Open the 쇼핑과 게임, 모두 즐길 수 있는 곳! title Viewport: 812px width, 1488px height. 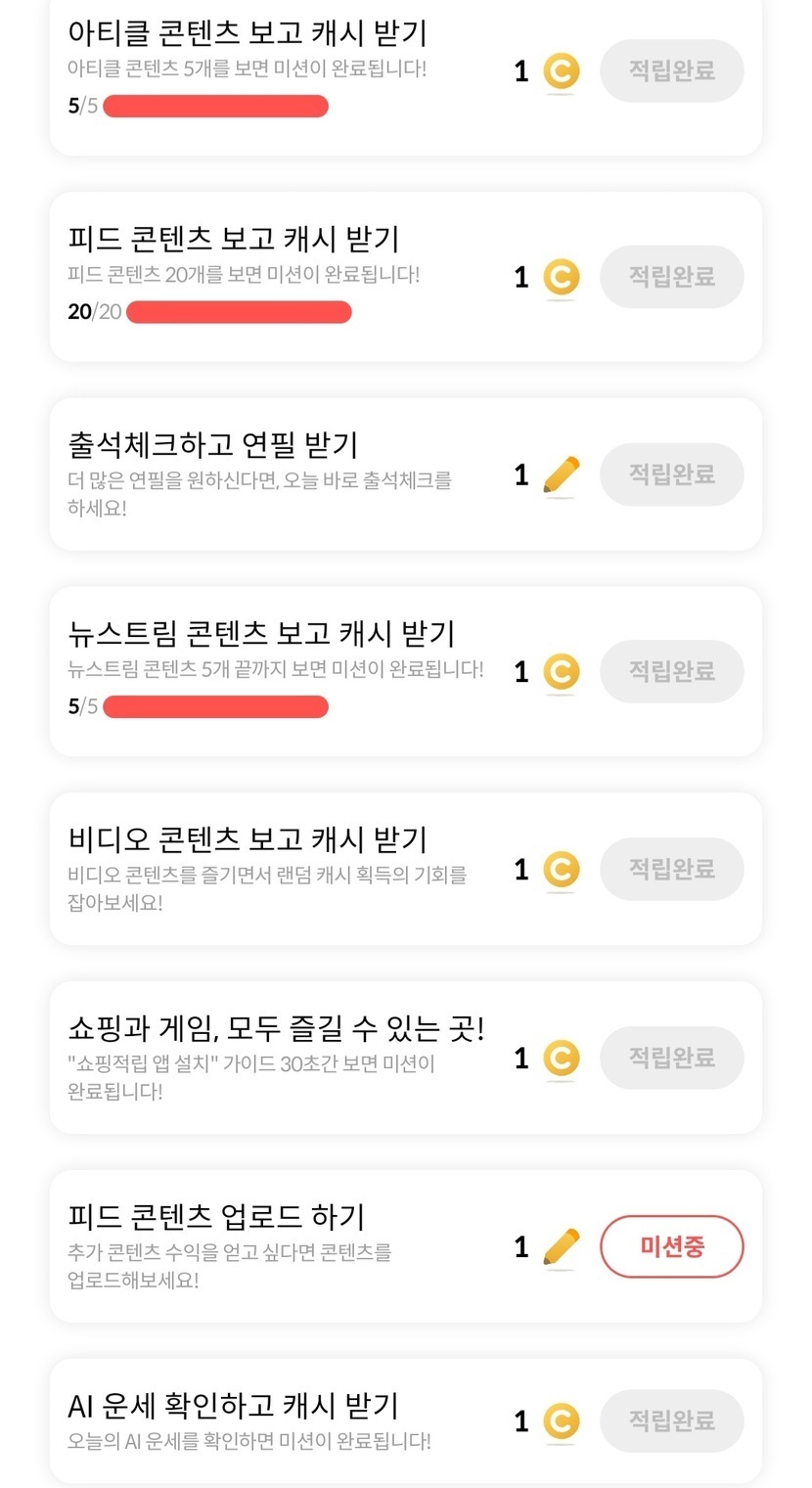coord(276,1028)
